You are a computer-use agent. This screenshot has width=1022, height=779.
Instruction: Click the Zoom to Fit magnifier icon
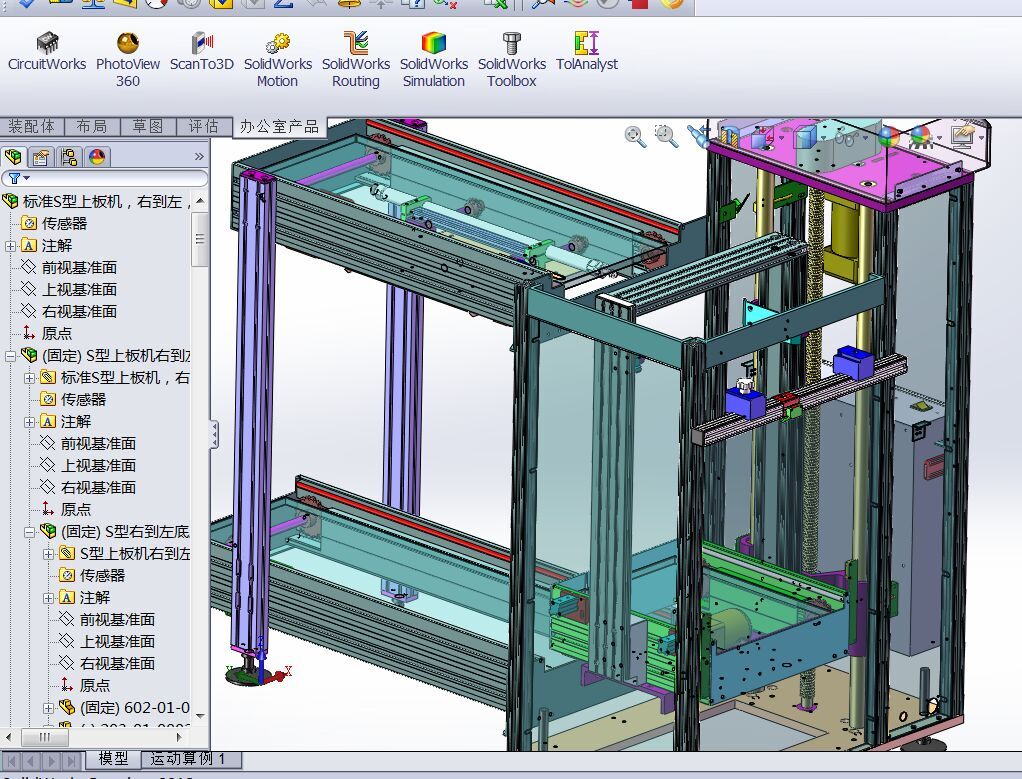635,136
